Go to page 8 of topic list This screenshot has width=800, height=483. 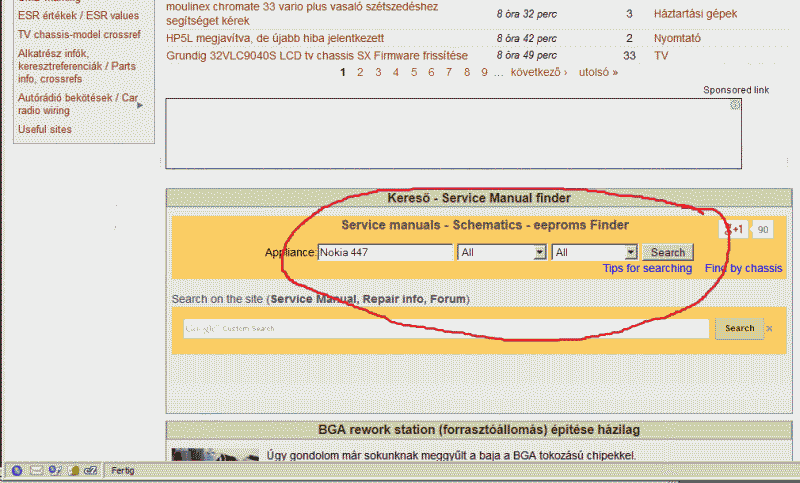point(467,72)
